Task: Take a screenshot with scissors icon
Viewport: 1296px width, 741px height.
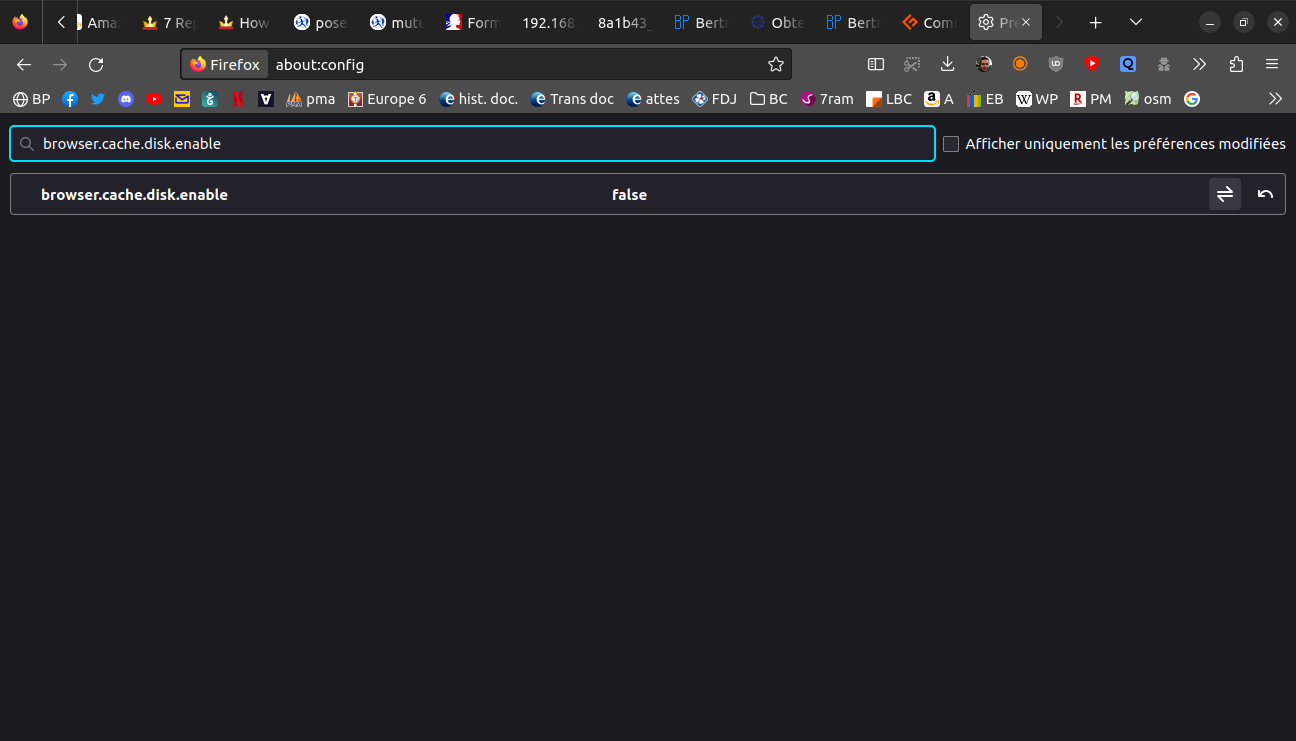Action: tap(912, 64)
